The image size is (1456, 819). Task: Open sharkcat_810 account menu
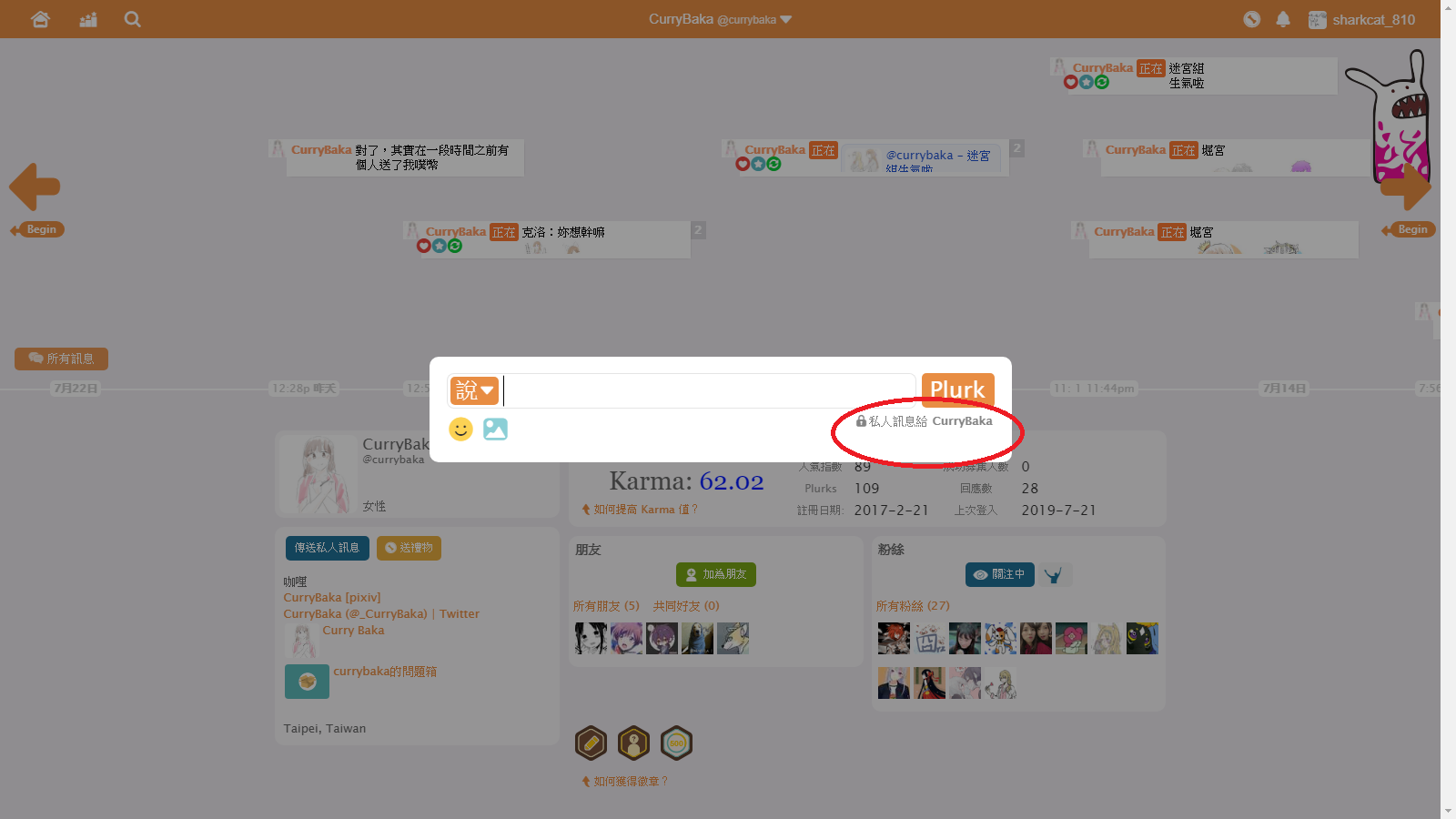click(x=1362, y=19)
